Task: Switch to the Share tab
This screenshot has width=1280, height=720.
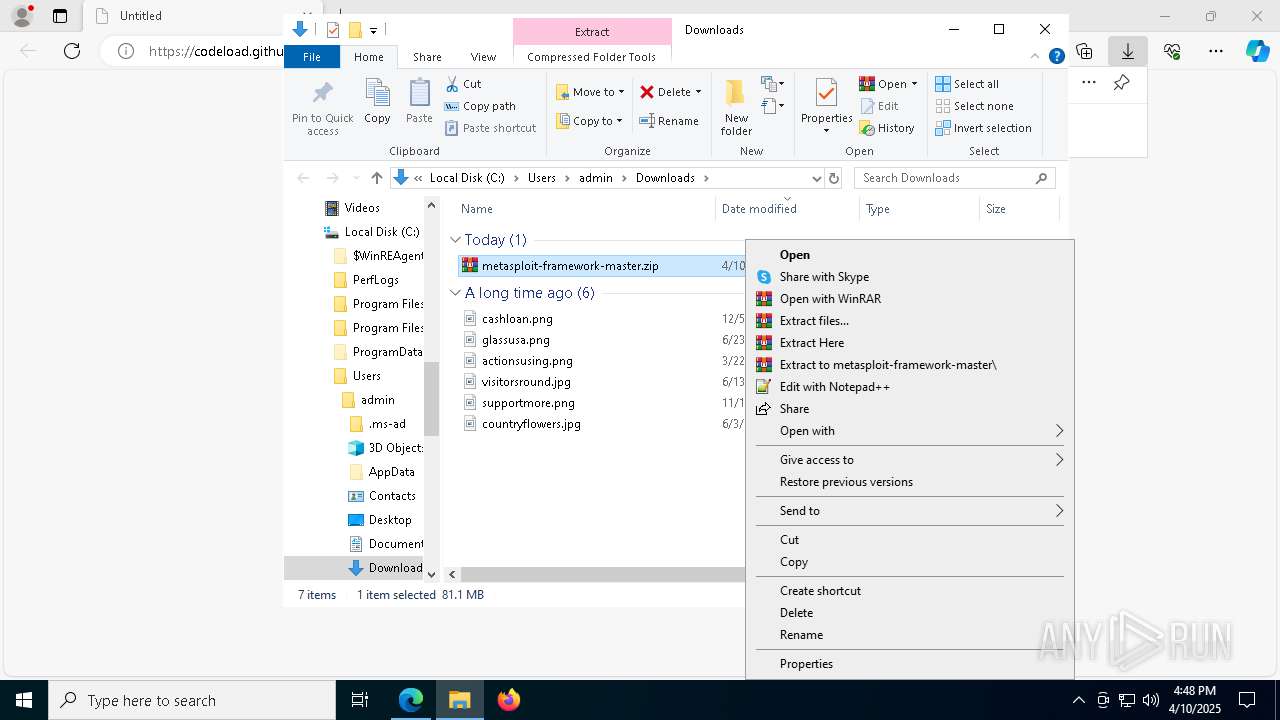Action: coord(427,57)
